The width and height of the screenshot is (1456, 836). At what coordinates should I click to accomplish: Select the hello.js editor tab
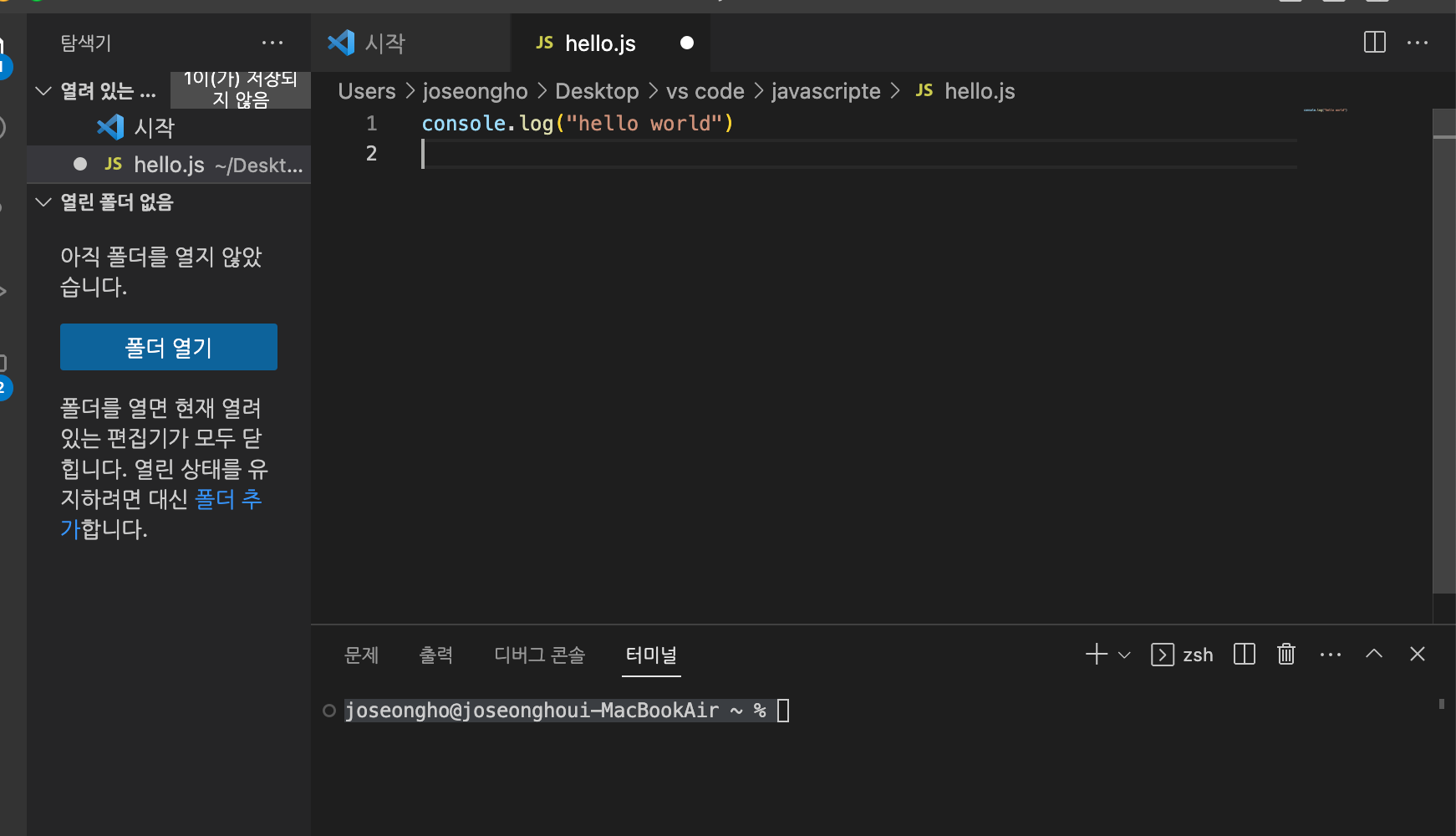click(x=611, y=43)
